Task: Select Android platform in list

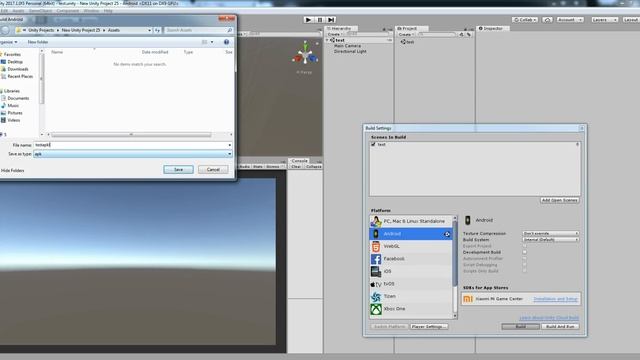Action: click(411, 234)
